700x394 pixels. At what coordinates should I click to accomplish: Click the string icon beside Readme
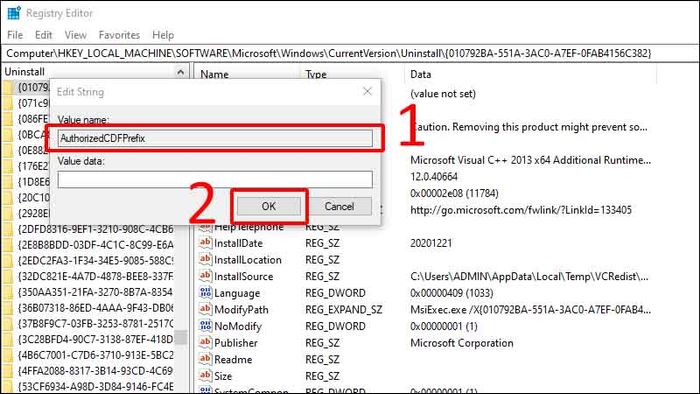[x=205, y=359]
